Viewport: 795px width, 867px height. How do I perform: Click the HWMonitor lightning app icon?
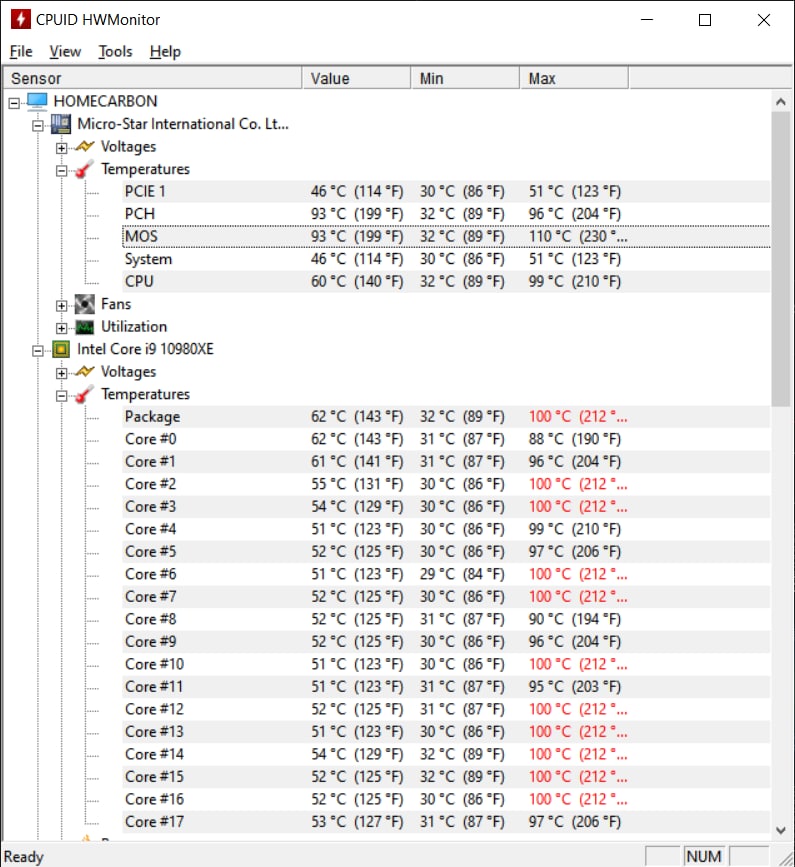[x=20, y=19]
